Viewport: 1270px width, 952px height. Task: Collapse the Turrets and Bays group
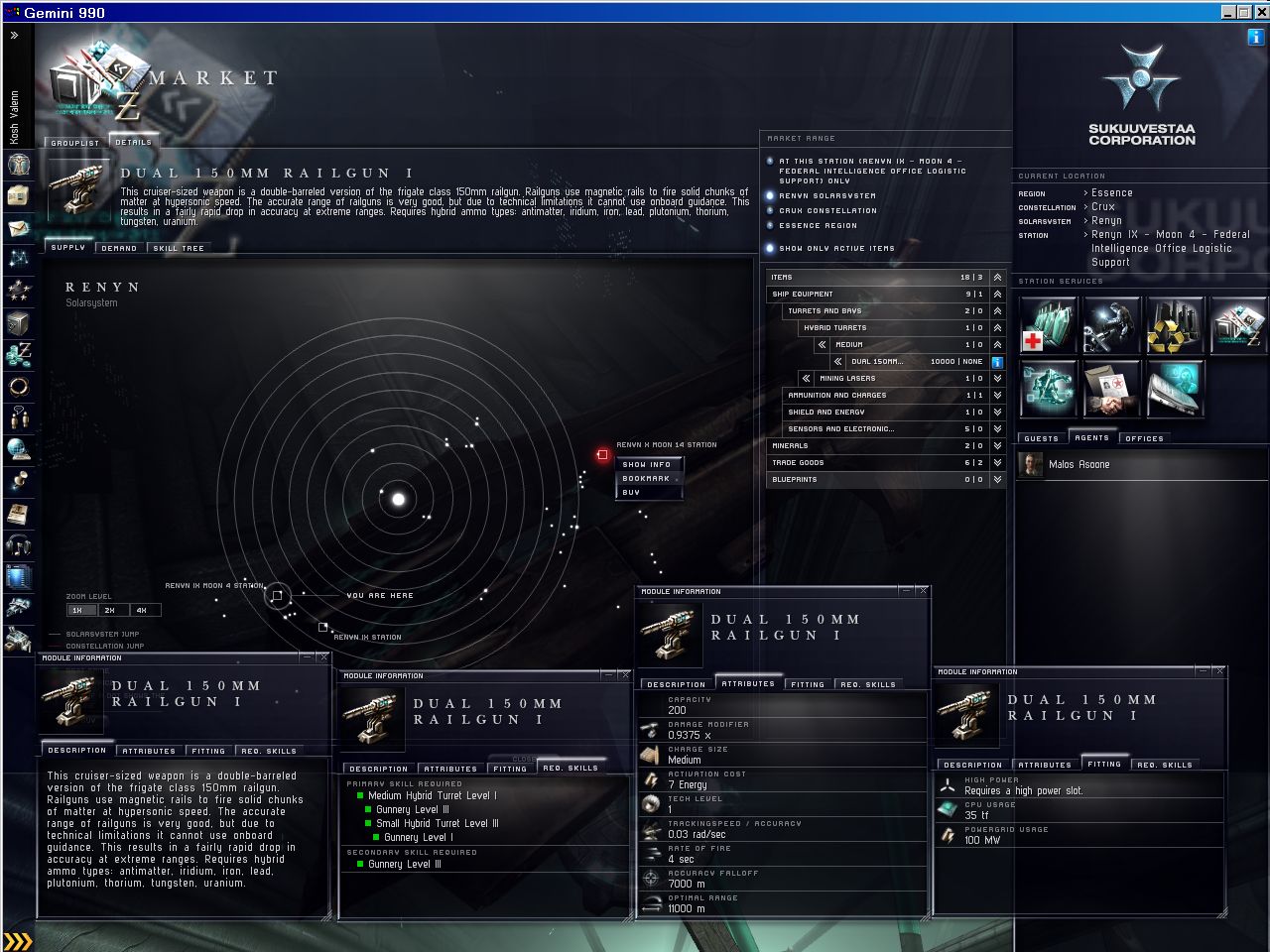997,311
